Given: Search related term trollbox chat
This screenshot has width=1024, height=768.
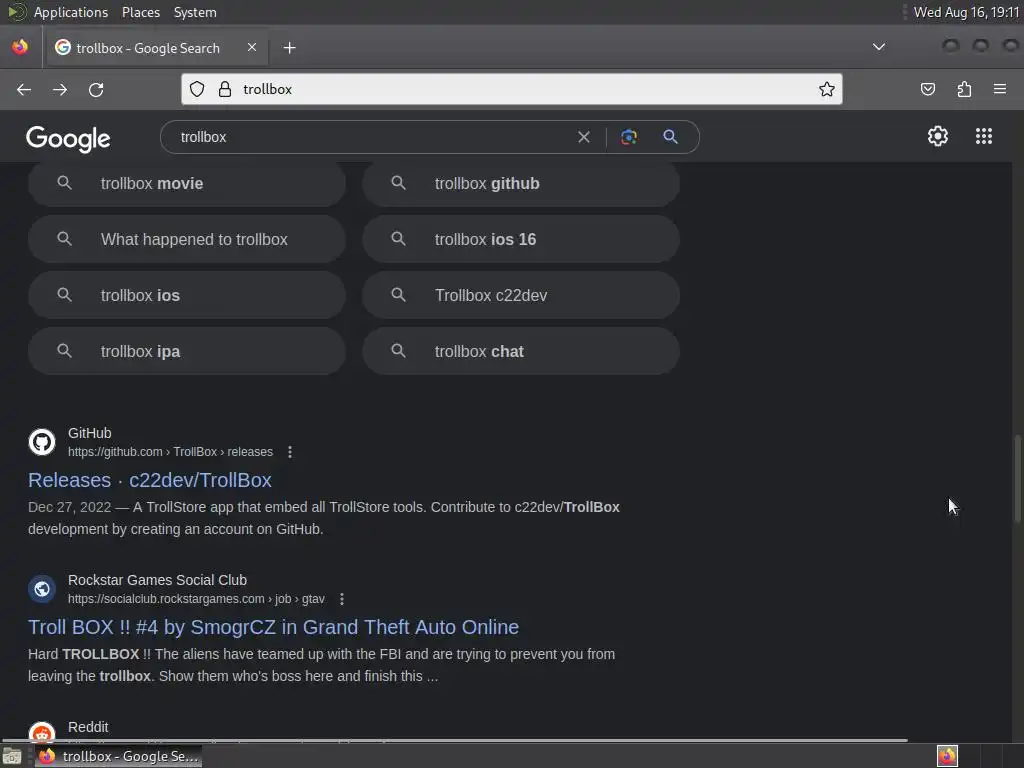Looking at the screenshot, I should point(521,351).
